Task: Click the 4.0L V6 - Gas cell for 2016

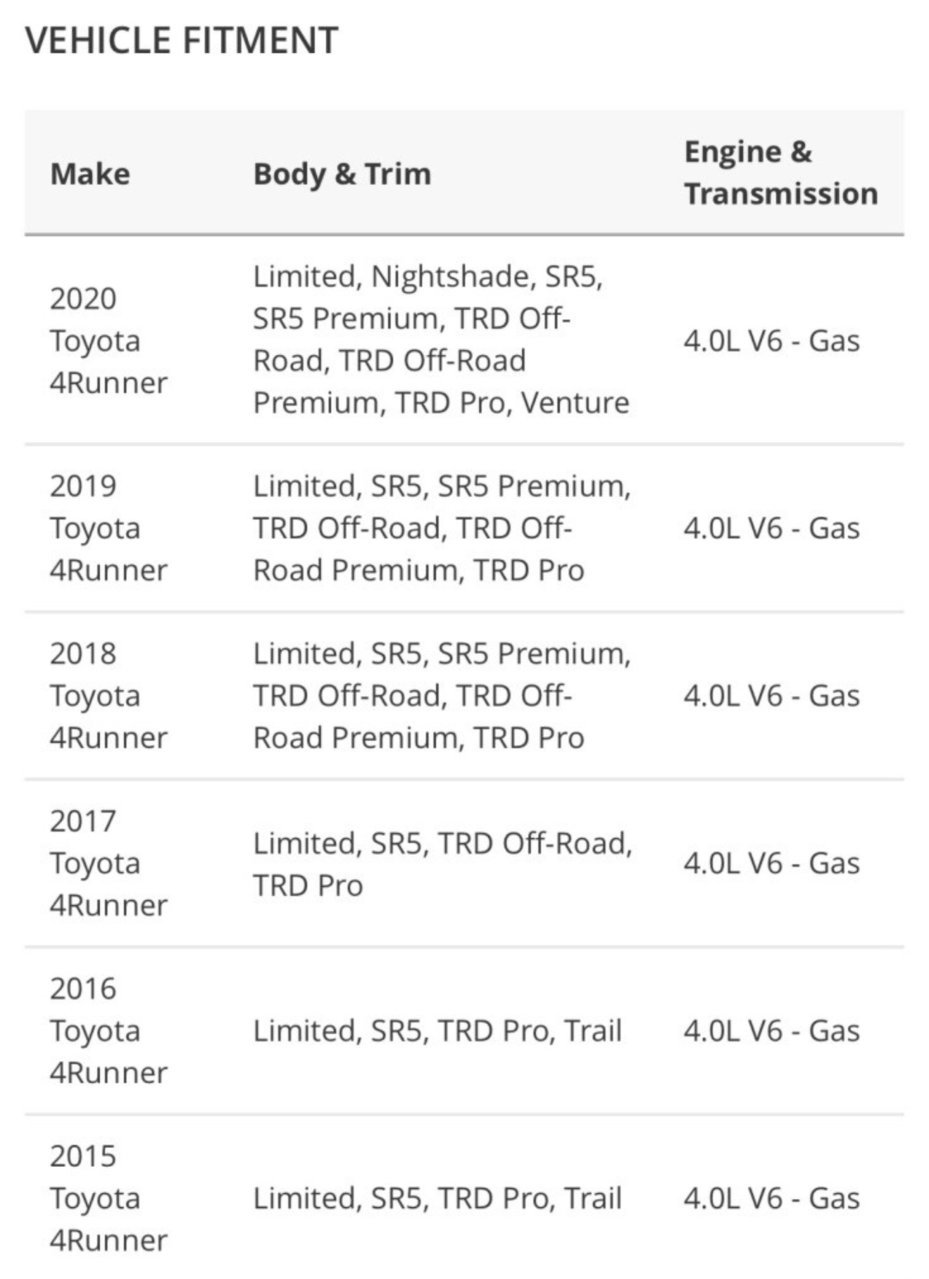Action: point(771,1030)
